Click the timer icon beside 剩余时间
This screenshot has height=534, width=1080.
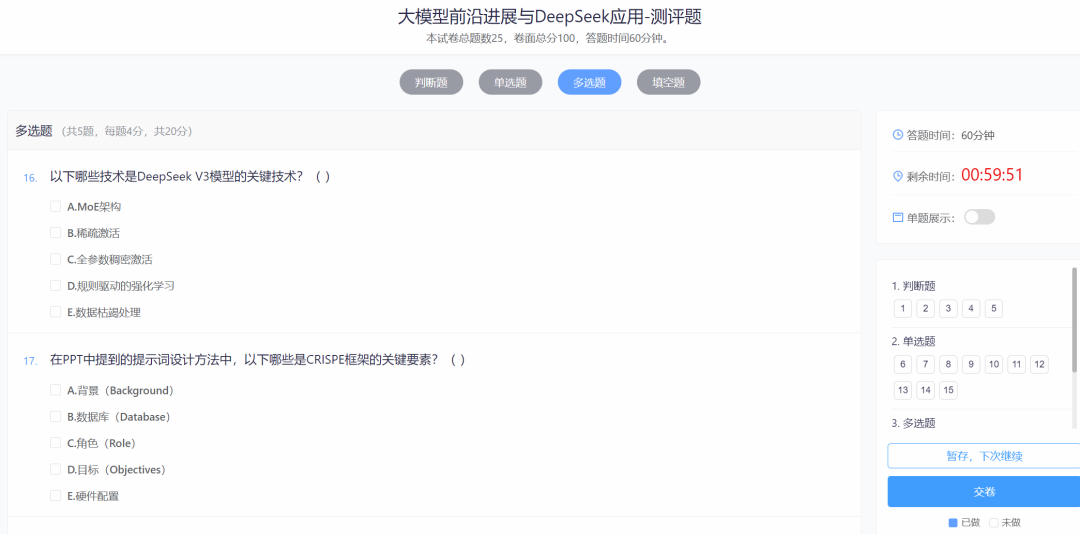pyautogui.click(x=897, y=176)
